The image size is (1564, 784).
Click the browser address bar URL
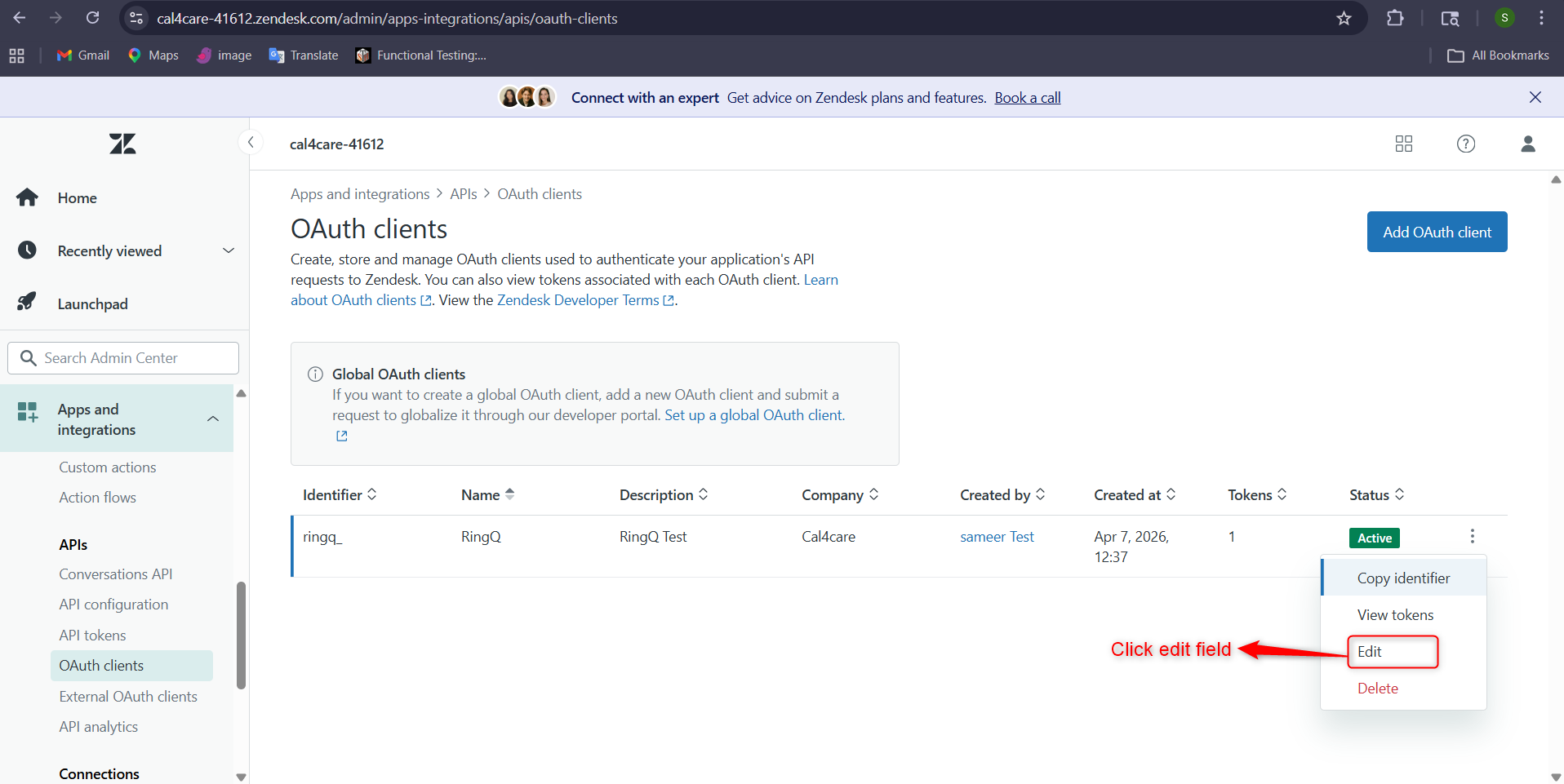[x=387, y=18]
